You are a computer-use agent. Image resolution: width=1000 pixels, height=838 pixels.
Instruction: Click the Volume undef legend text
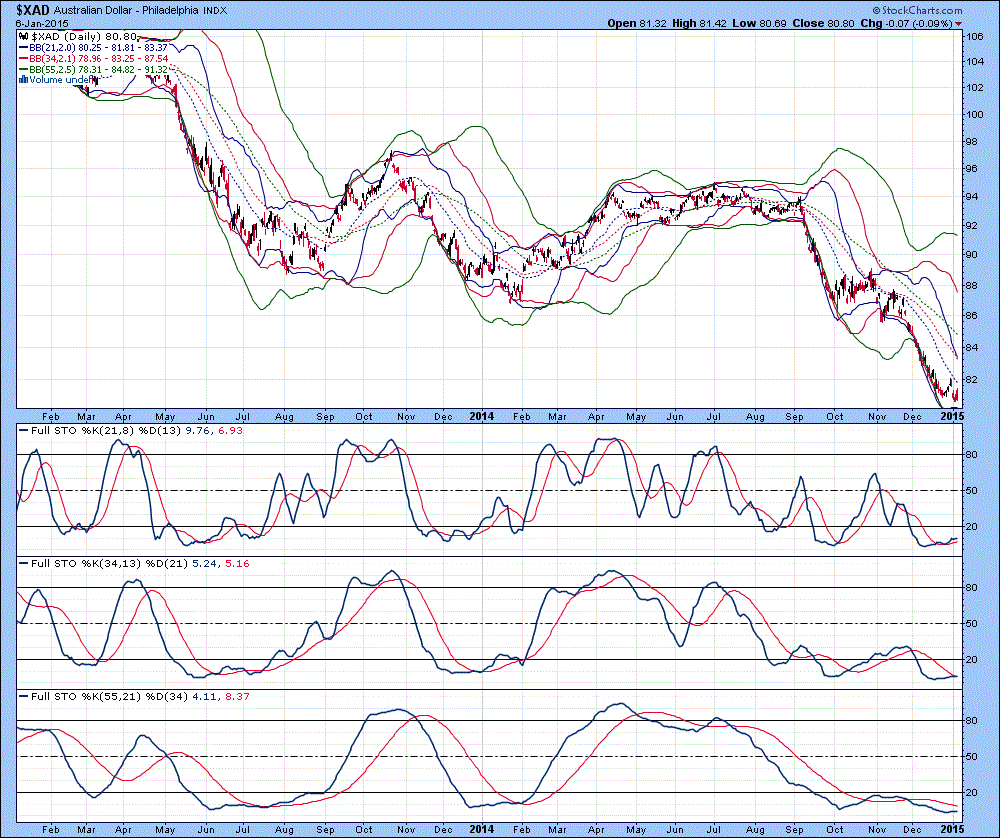pyautogui.click(x=56, y=79)
